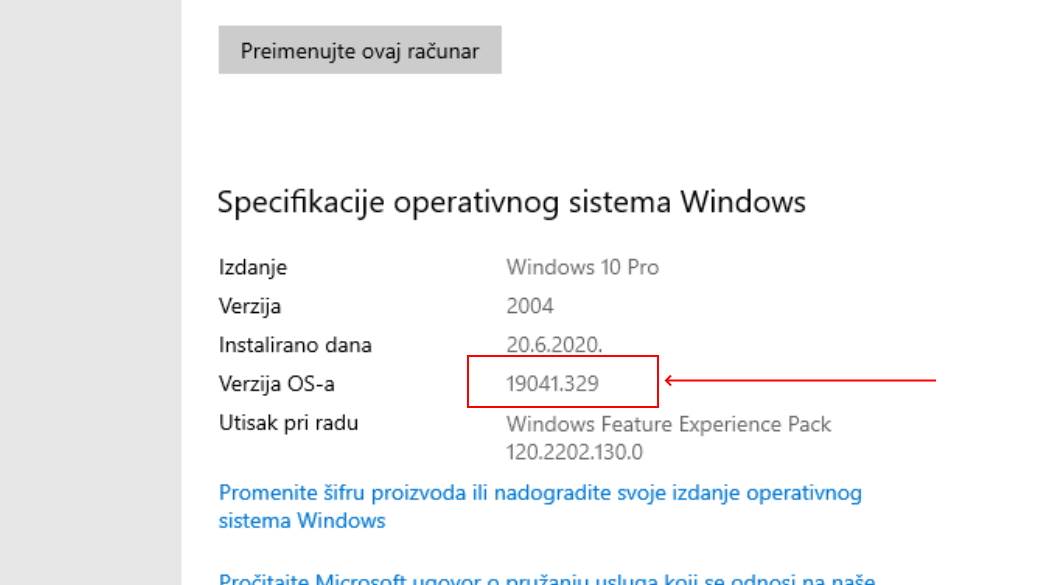Click the Preimenujte ovaj računar button
Image resolution: width=1040 pixels, height=585 pixels.
pos(360,51)
